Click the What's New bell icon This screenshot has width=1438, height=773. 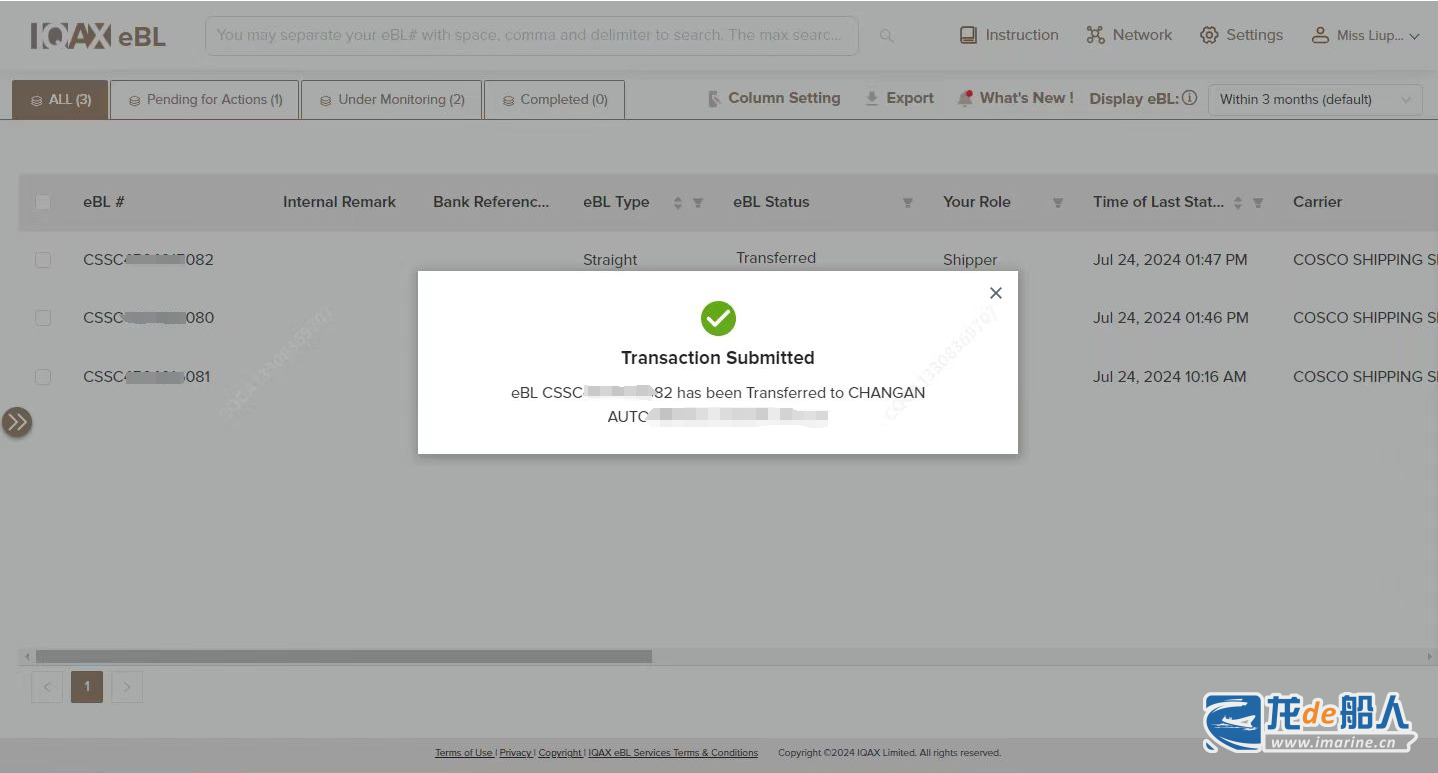[x=965, y=98]
